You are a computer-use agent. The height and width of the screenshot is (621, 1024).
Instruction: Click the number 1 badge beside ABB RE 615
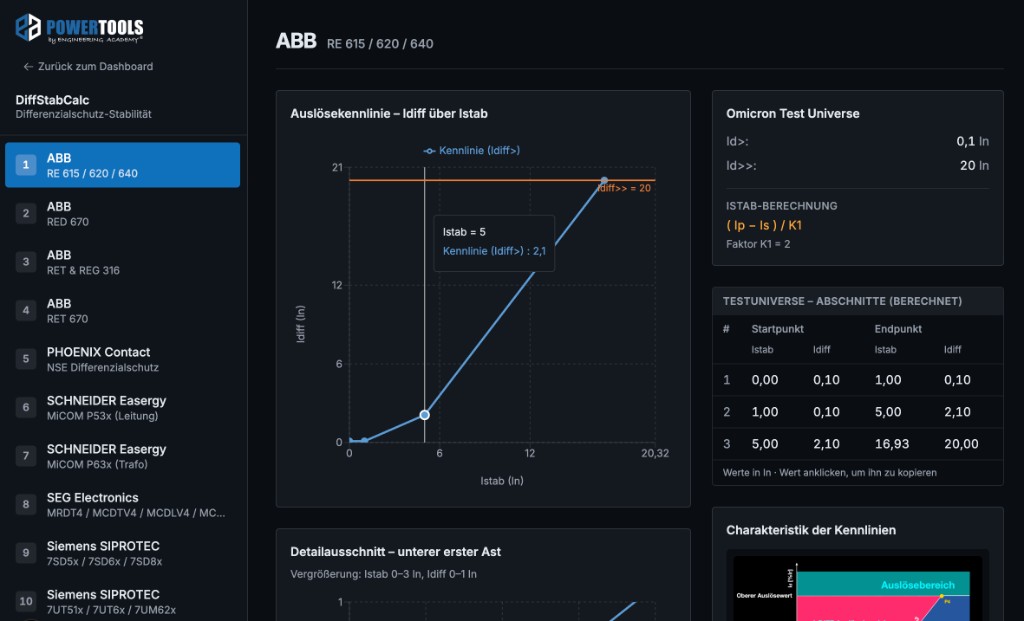coord(26,165)
